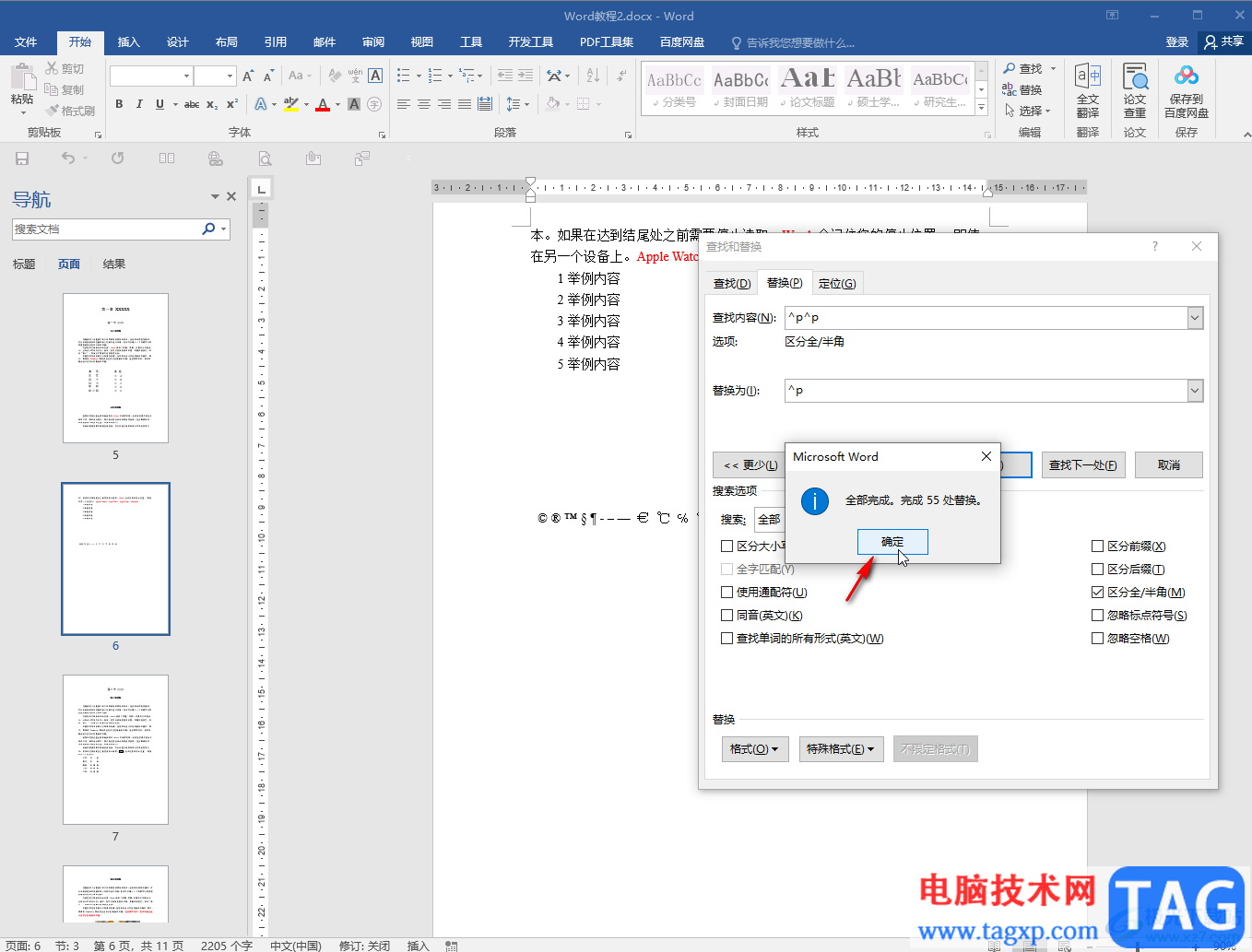Click the Paste icon in clipboard group
The width and height of the screenshot is (1252, 952).
[22, 77]
